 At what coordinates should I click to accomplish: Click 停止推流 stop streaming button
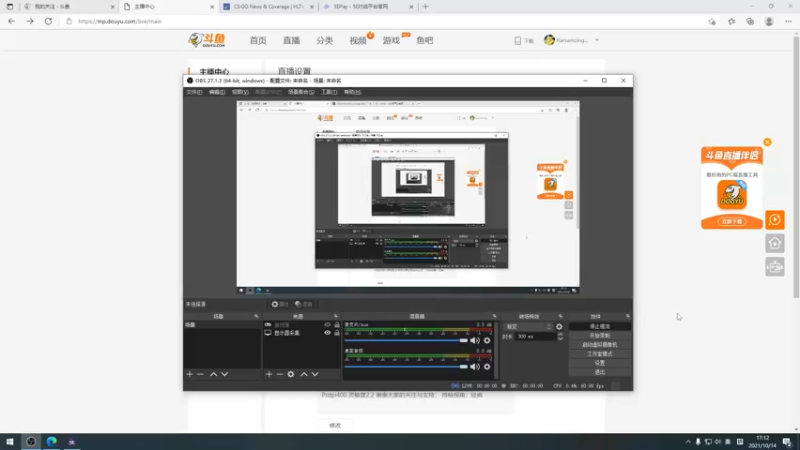tap(599, 326)
